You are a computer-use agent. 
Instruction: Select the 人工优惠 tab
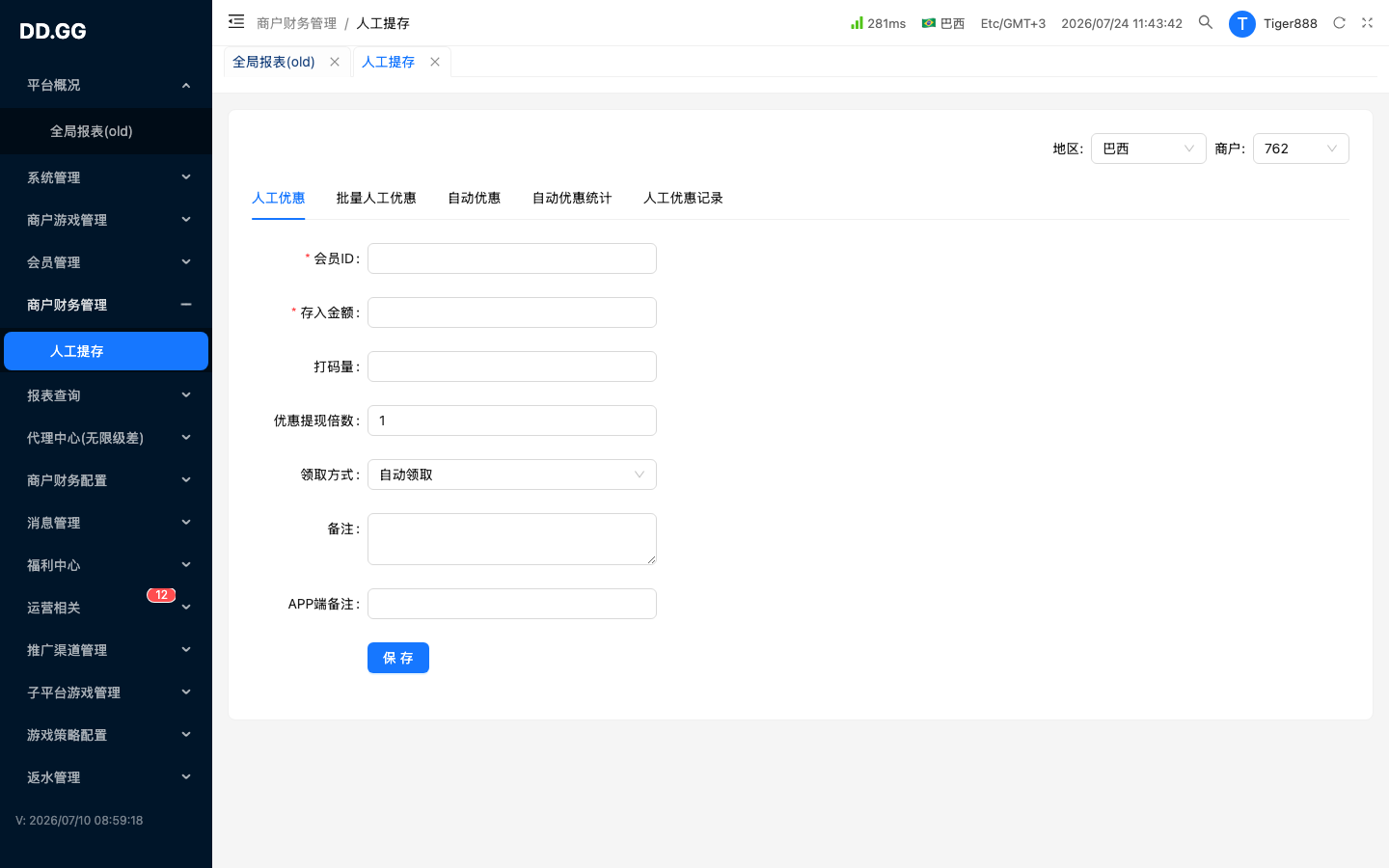click(278, 198)
